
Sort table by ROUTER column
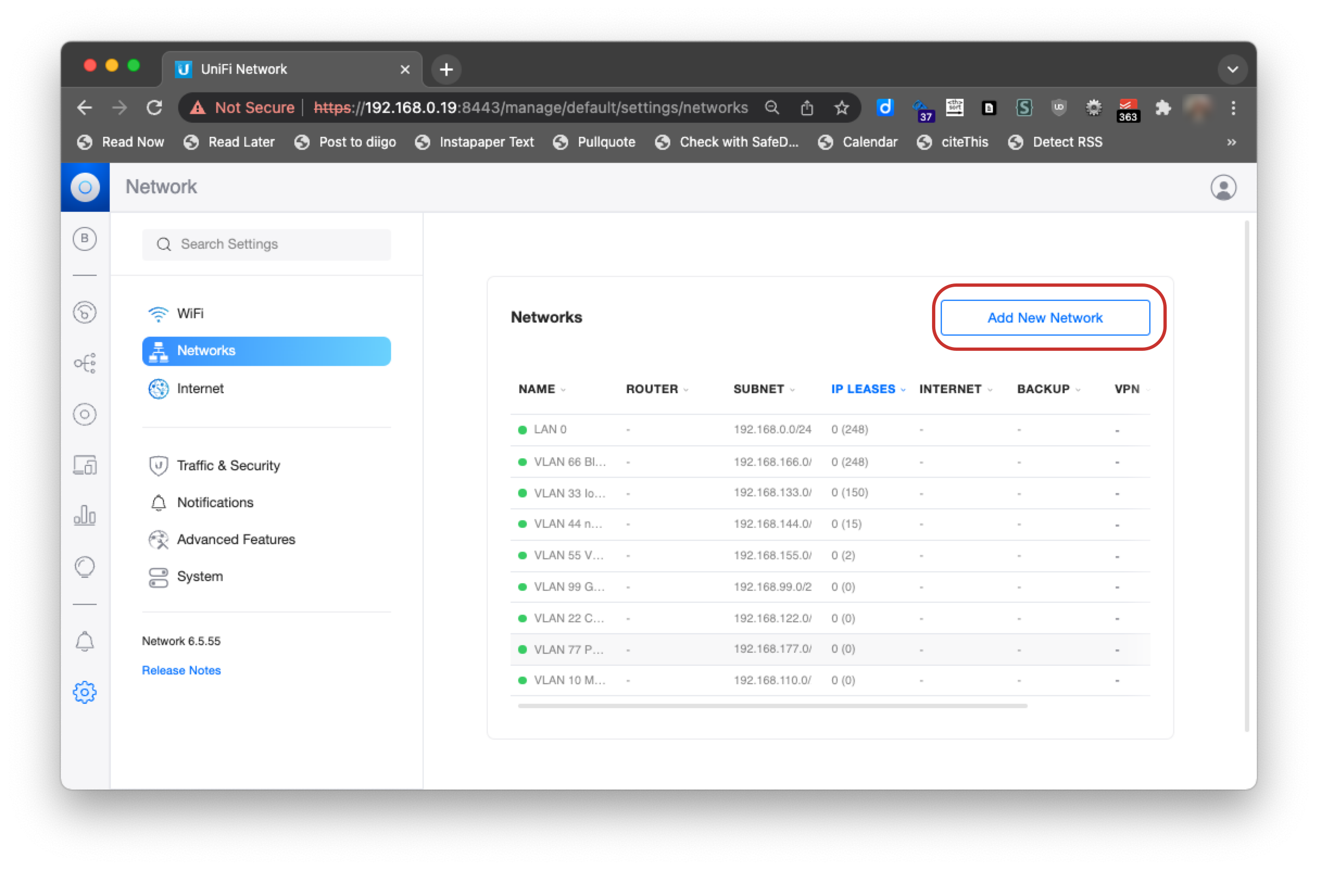tap(657, 389)
